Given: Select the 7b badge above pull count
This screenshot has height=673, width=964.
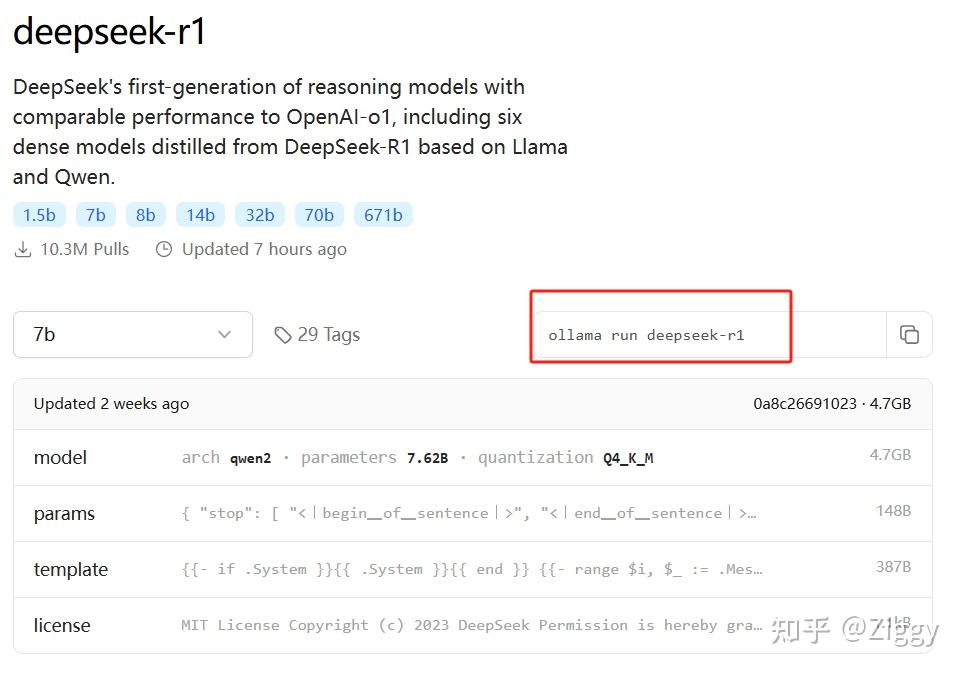Looking at the screenshot, I should tap(95, 214).
